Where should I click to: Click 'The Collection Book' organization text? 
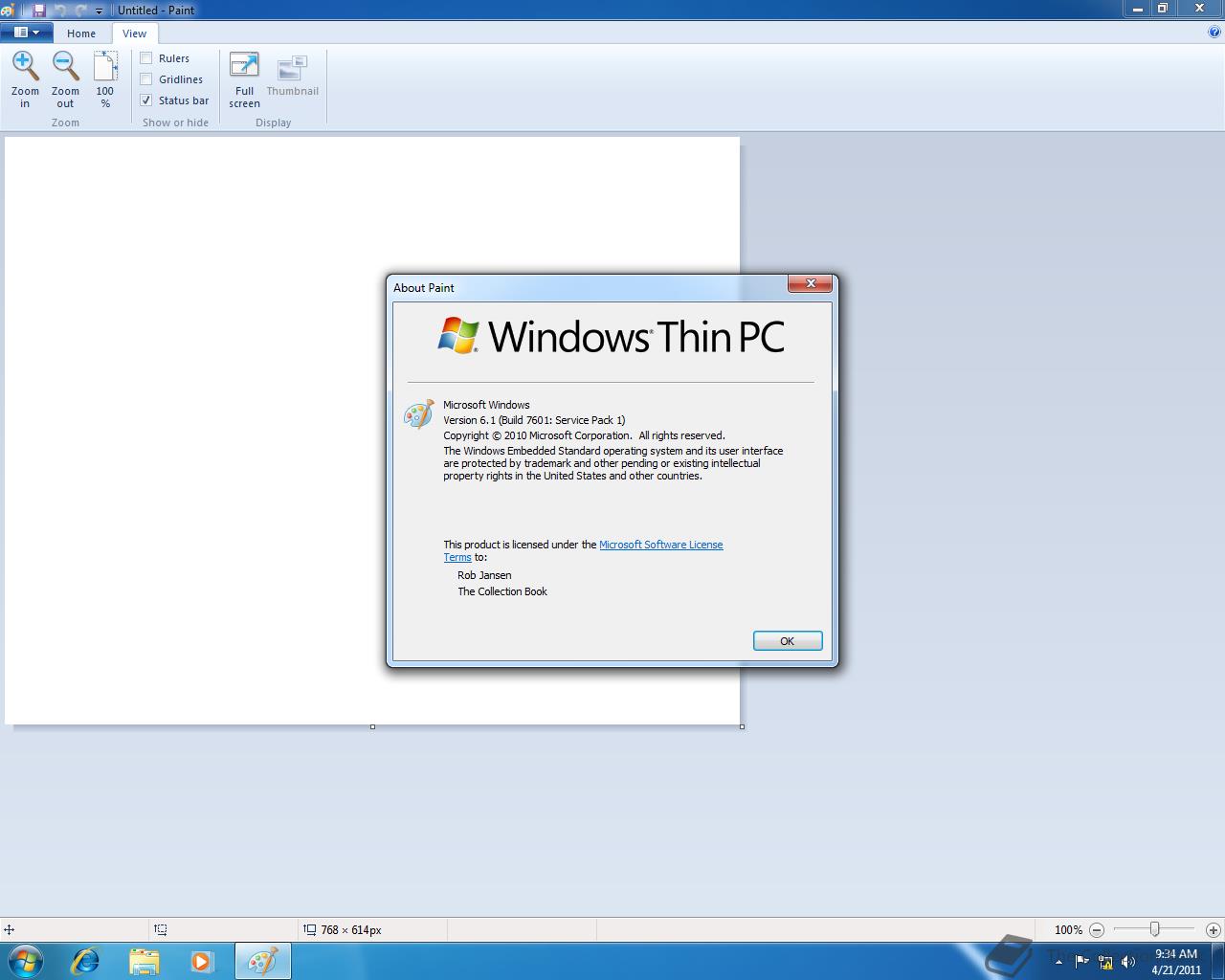pos(502,591)
